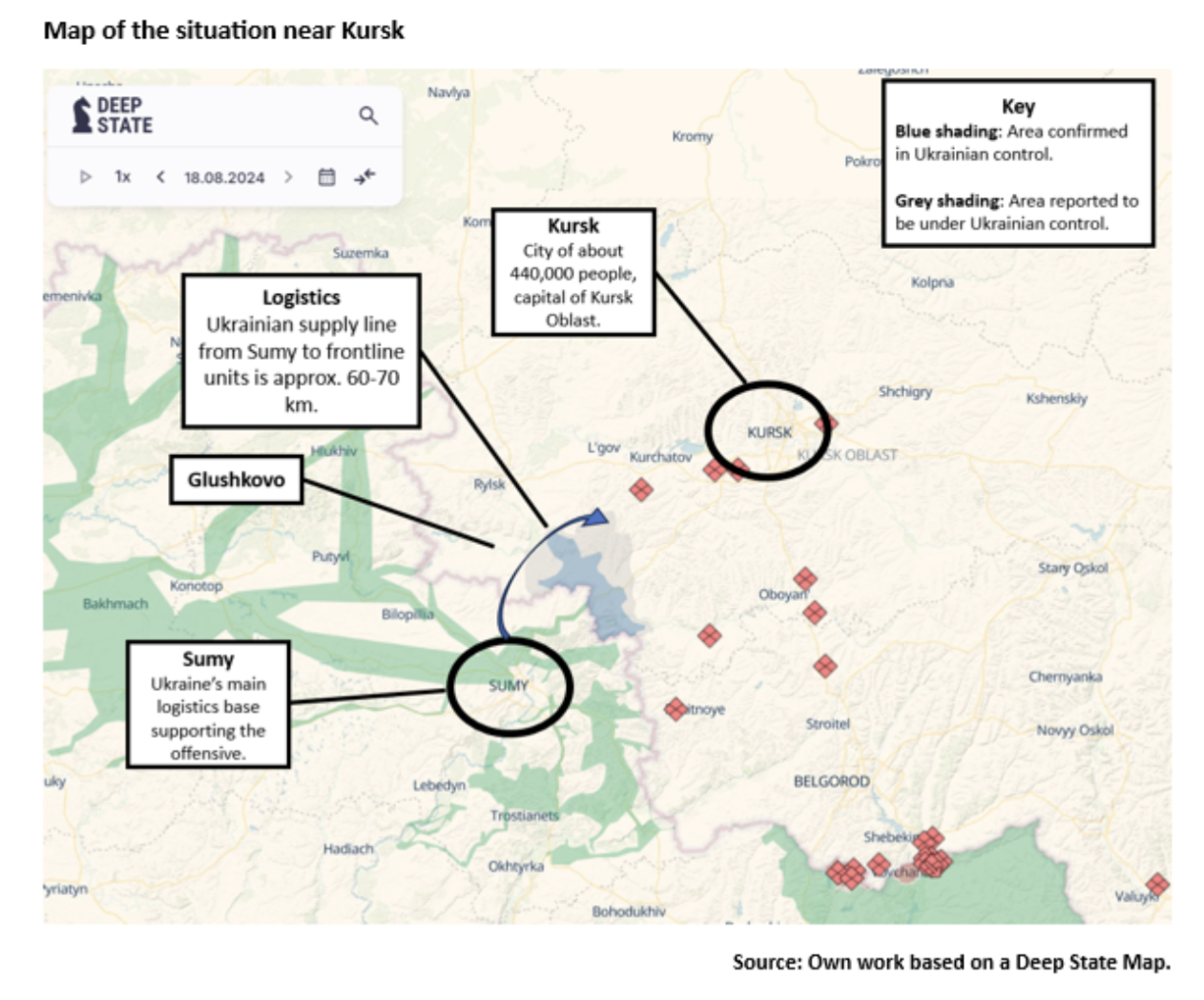Viewport: 1204px width, 1000px height.
Task: Click red diamond marker northeast of Kursk
Action: pos(826,423)
